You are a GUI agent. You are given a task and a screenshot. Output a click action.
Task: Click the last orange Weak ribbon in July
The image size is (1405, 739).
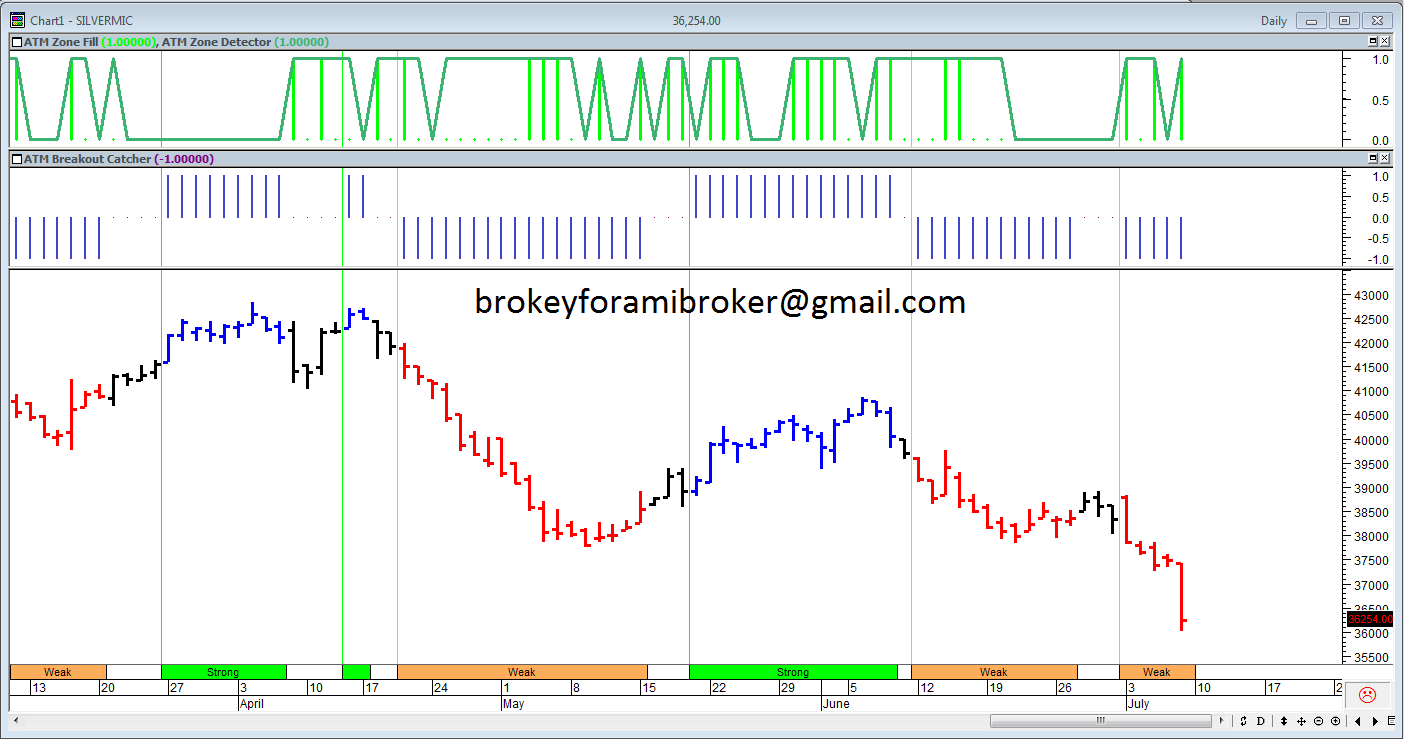point(1157,672)
